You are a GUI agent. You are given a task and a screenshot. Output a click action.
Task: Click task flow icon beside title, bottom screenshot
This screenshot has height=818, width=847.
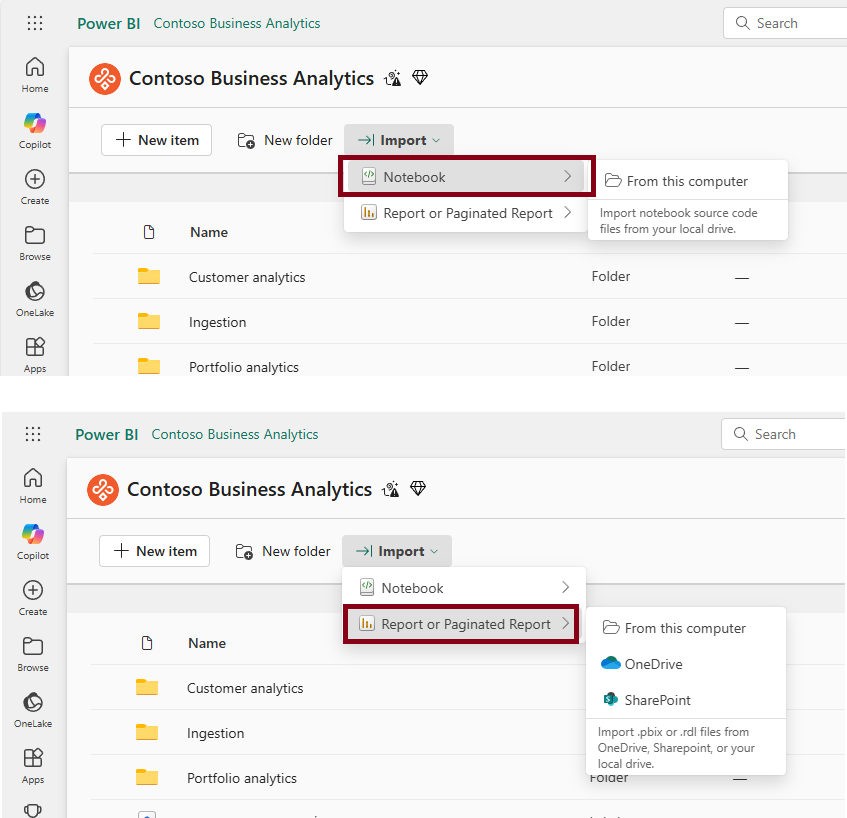[x=391, y=490]
